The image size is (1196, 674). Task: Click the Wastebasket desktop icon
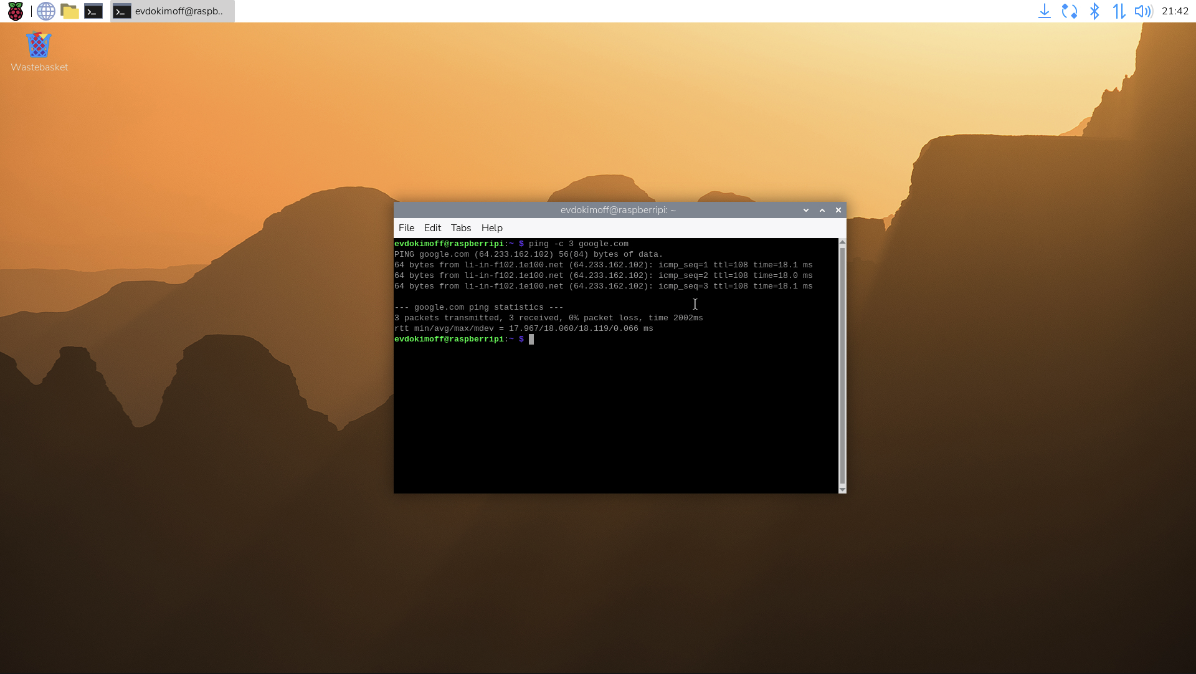pyautogui.click(x=39, y=46)
